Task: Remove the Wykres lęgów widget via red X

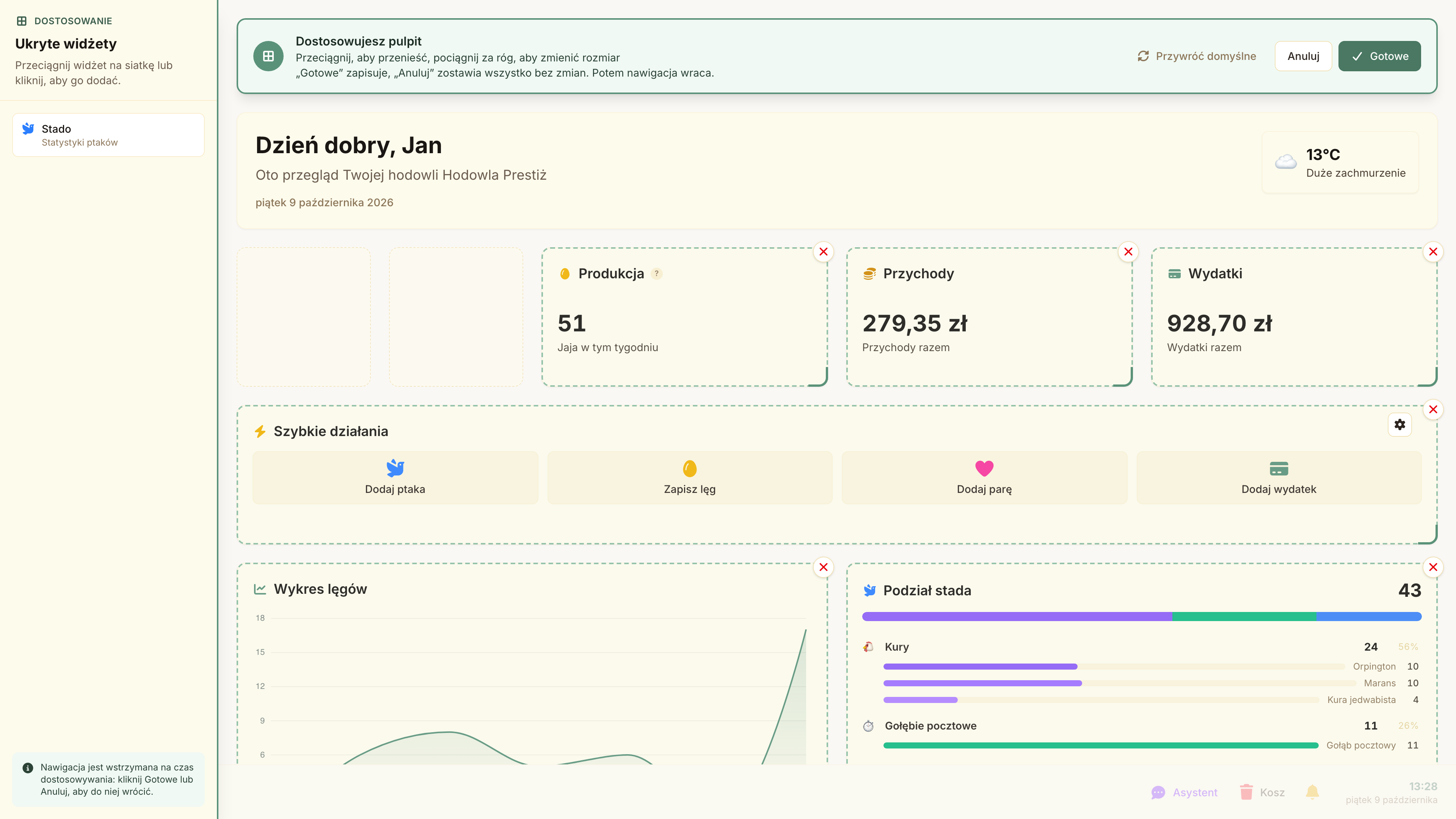Action: 824,567
